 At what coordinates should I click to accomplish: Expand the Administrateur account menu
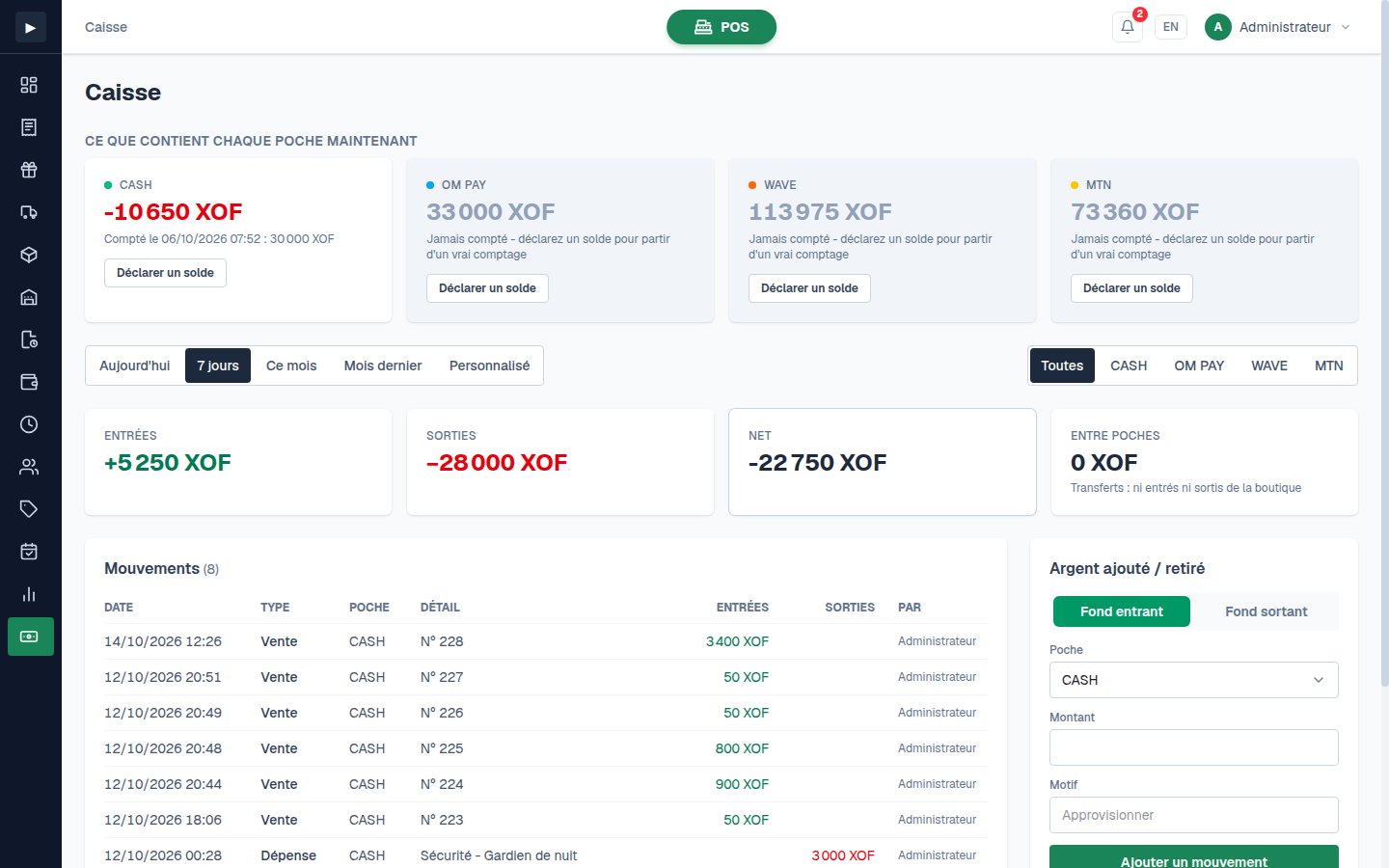(x=1278, y=27)
